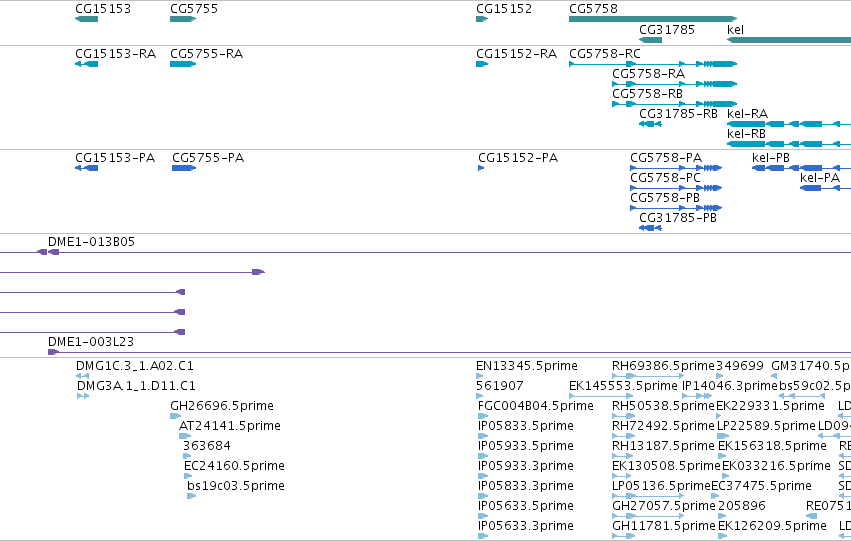Open the CG5758-PA protein label
This screenshot has width=851, height=541.
click(x=666, y=158)
